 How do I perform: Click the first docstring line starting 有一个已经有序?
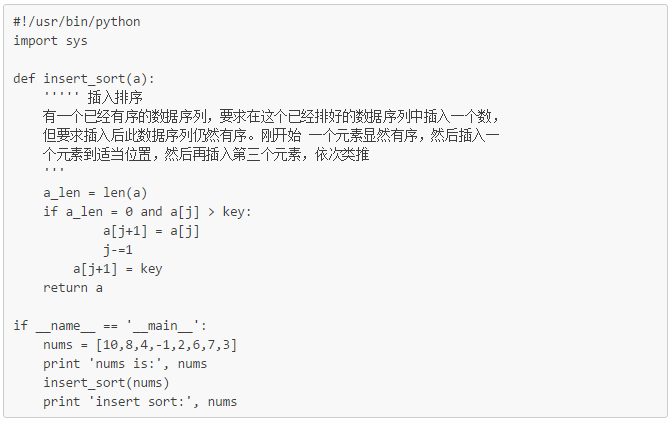pyautogui.click(x=271, y=116)
